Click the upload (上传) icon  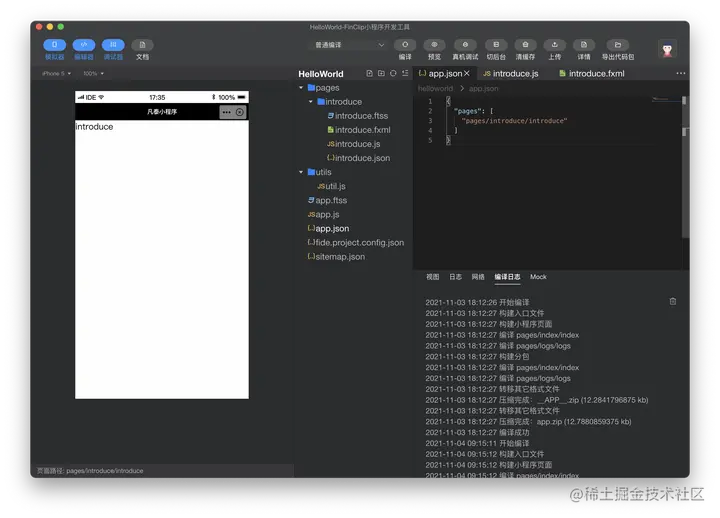tap(555, 45)
